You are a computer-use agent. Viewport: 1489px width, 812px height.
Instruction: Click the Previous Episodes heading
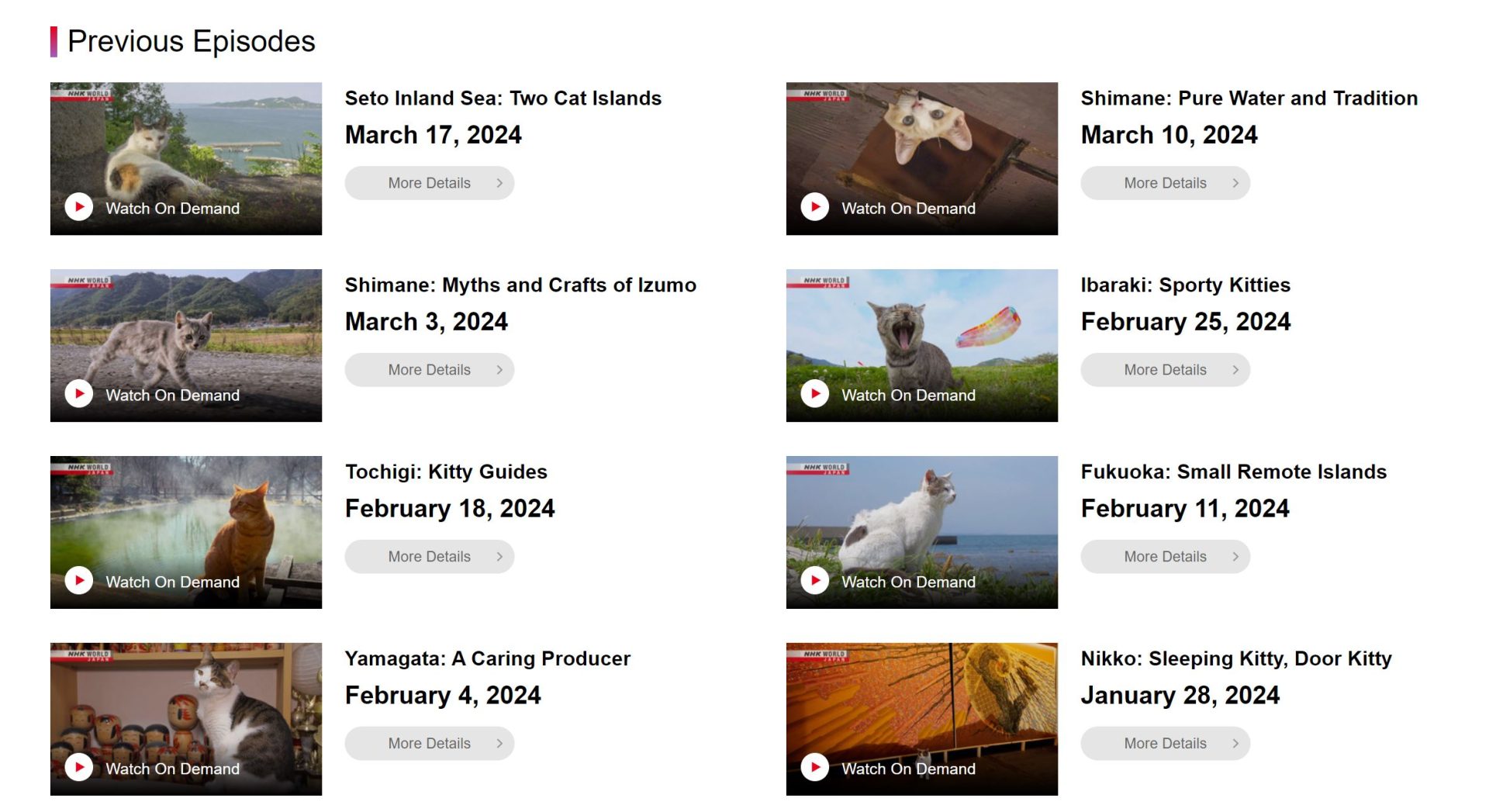coord(191,42)
